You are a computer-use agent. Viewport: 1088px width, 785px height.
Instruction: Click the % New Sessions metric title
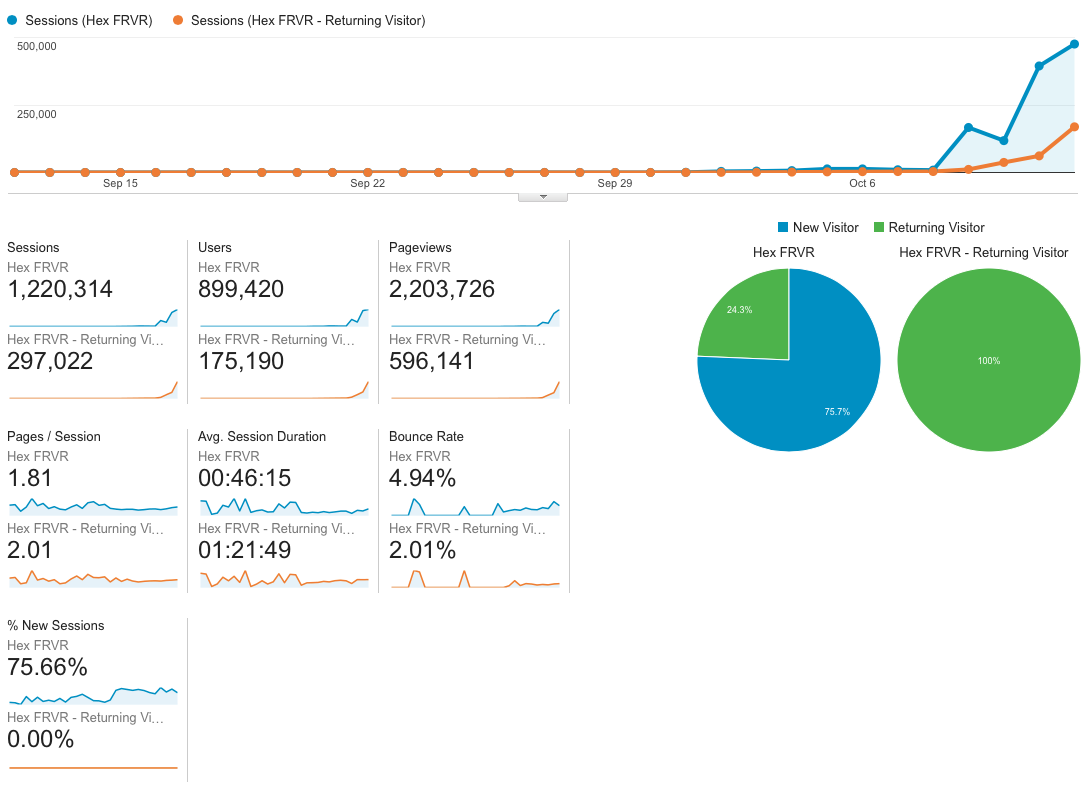56,625
